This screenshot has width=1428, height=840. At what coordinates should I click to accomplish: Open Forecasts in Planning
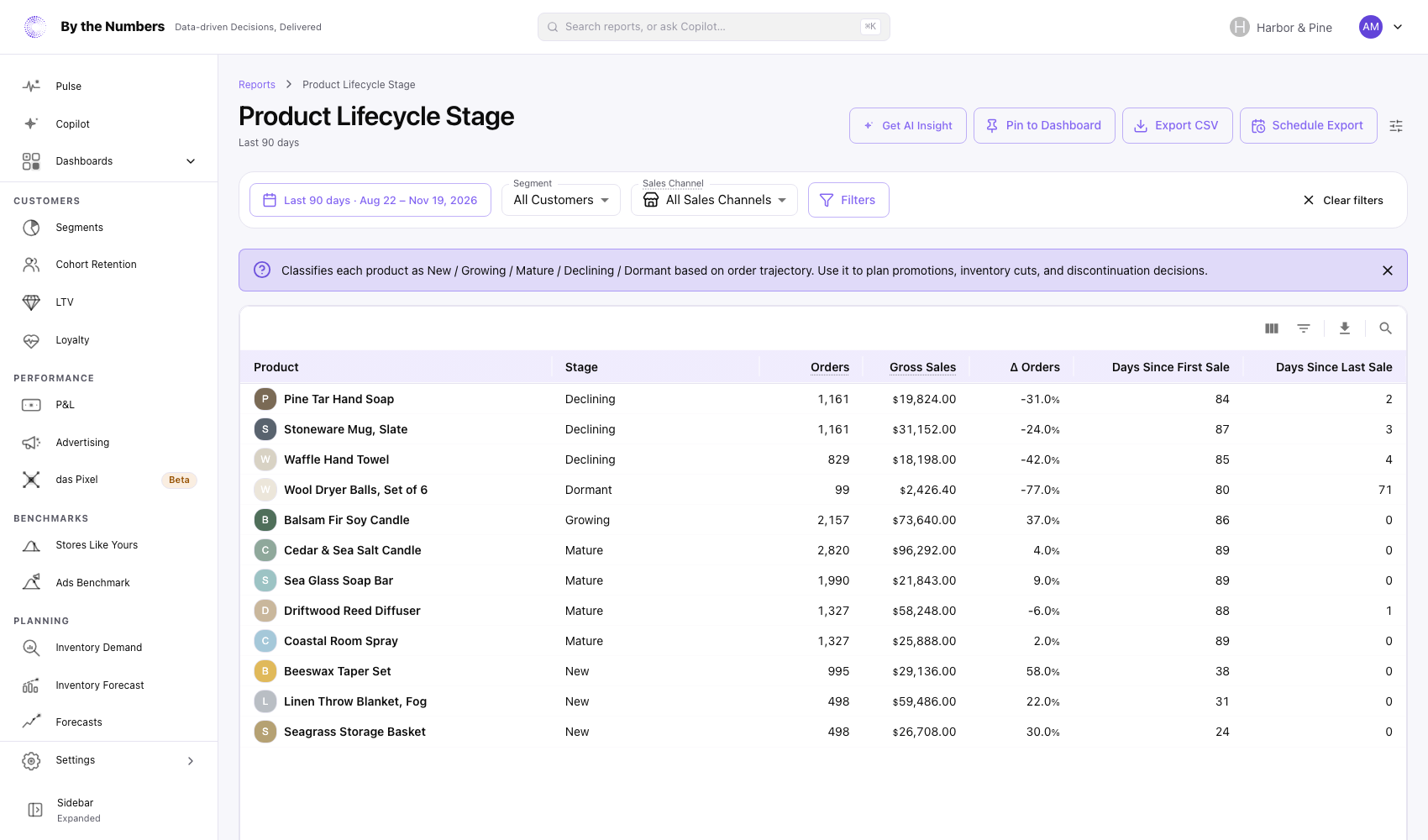point(109,722)
